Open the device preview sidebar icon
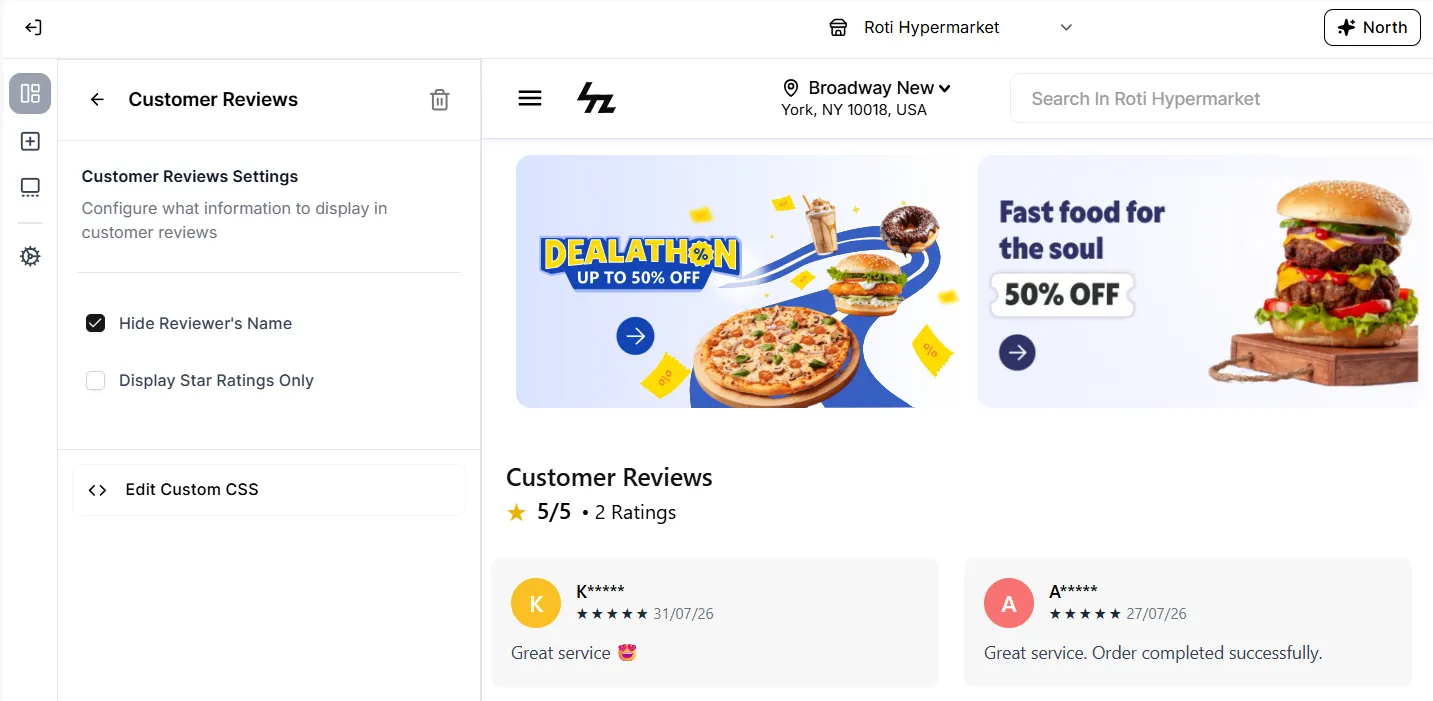1433x701 pixels. pyautogui.click(x=30, y=188)
